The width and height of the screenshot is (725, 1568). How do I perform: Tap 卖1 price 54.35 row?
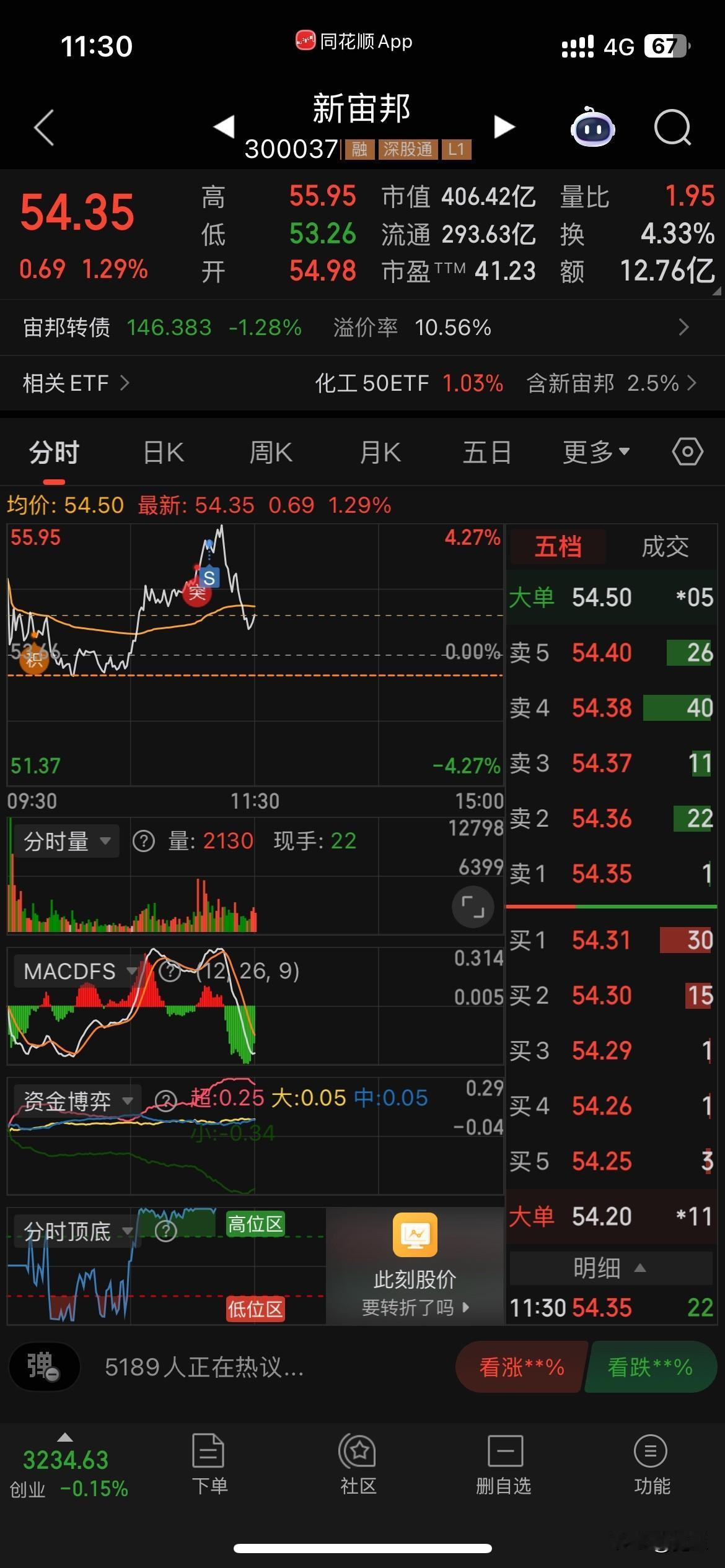(x=611, y=874)
